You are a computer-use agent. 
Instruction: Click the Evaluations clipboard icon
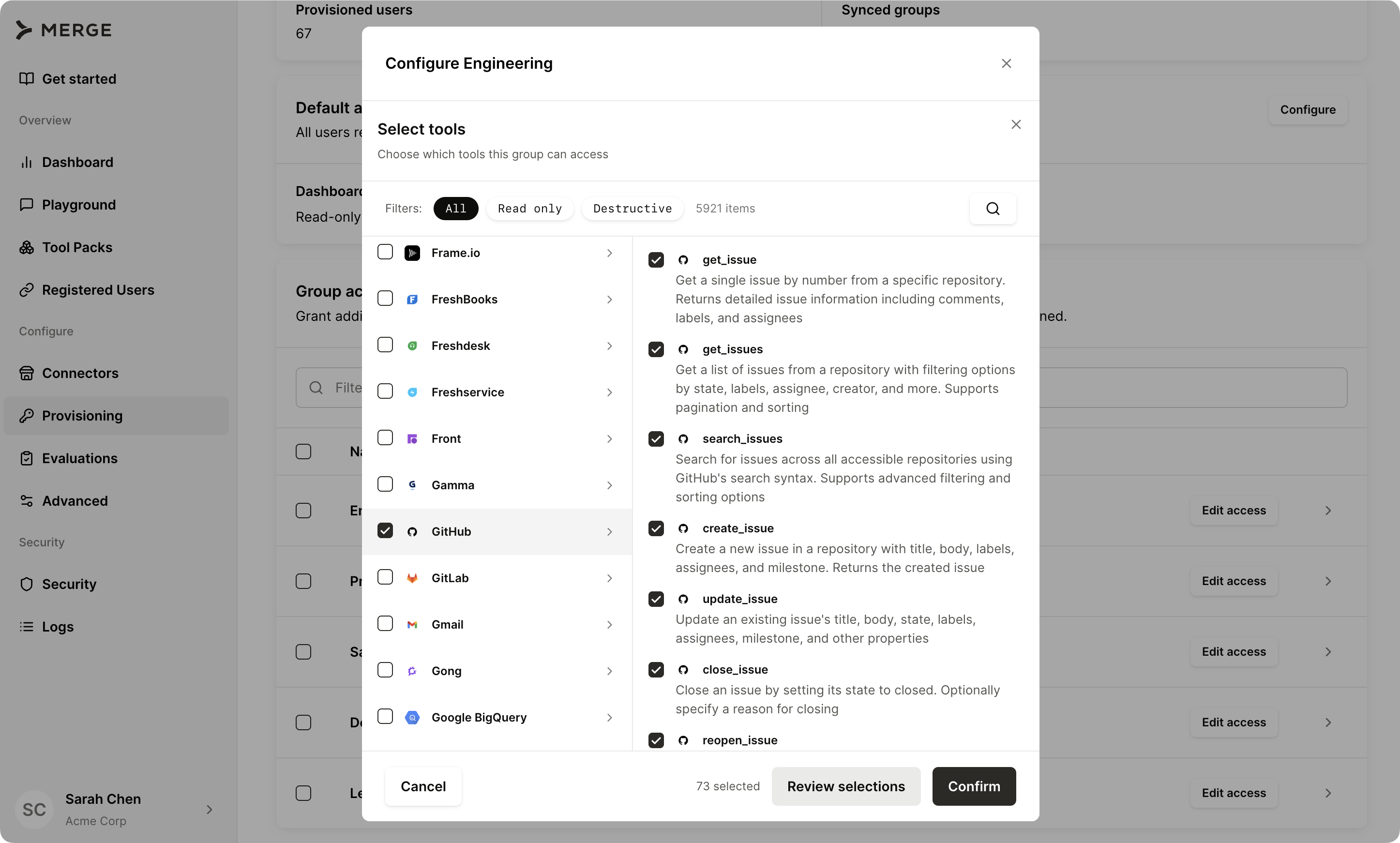click(26, 458)
